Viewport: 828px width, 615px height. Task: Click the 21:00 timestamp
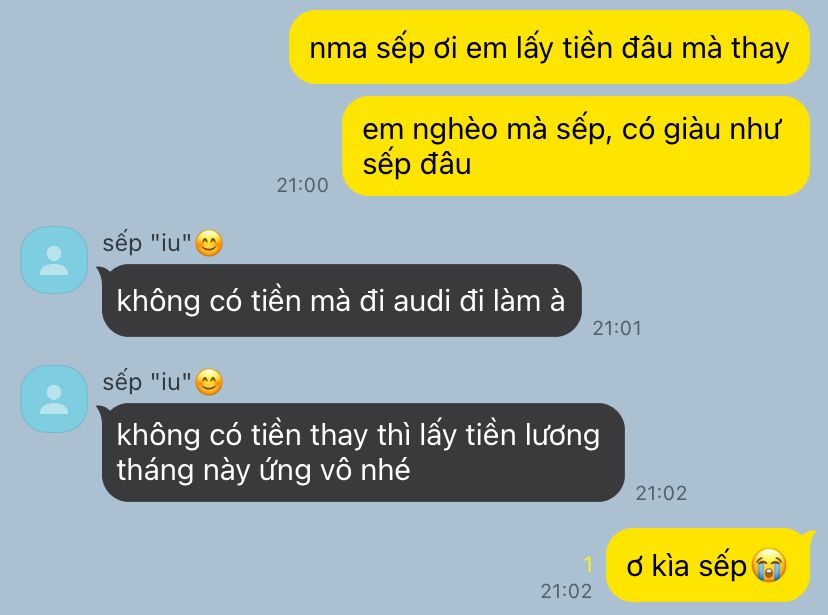[x=303, y=185]
